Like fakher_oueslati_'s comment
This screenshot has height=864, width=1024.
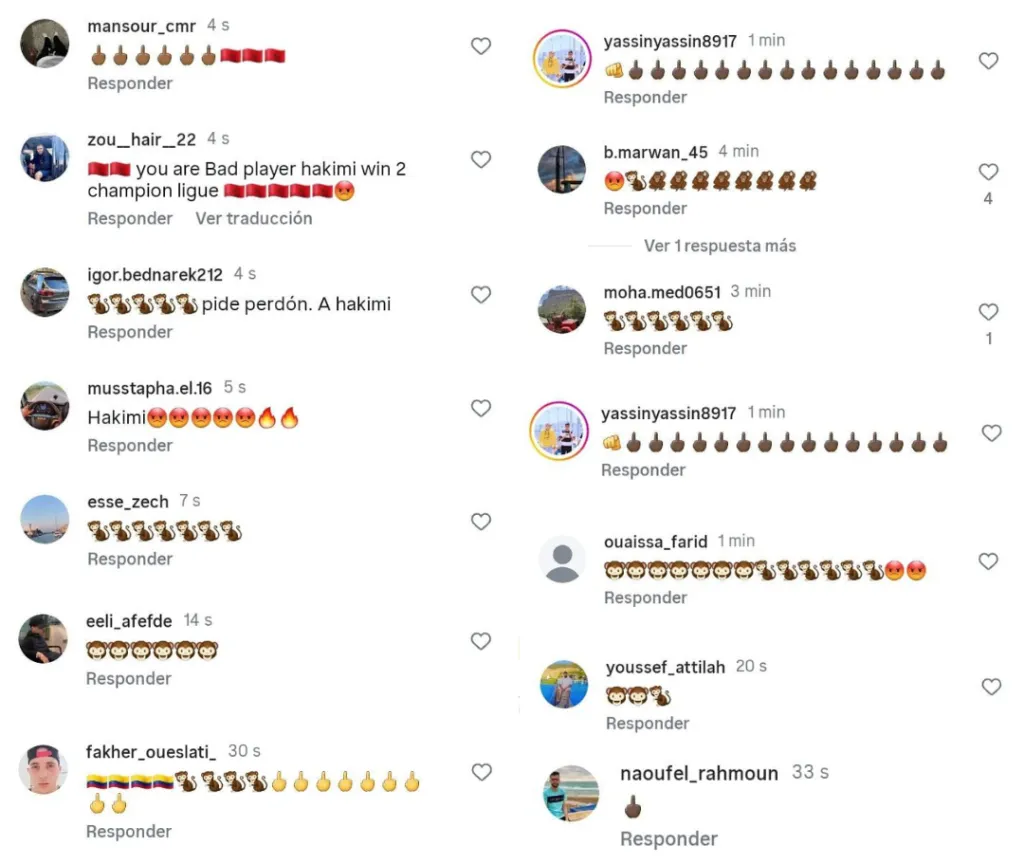(x=481, y=772)
